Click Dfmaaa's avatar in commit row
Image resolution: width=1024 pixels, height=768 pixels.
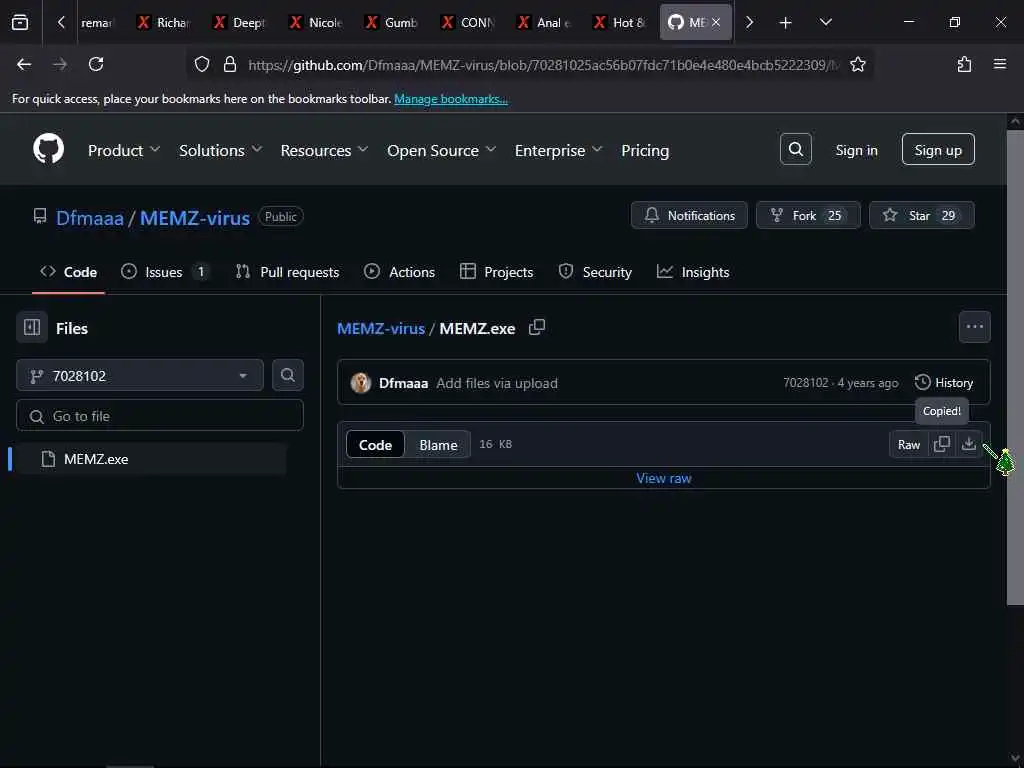click(x=360, y=383)
